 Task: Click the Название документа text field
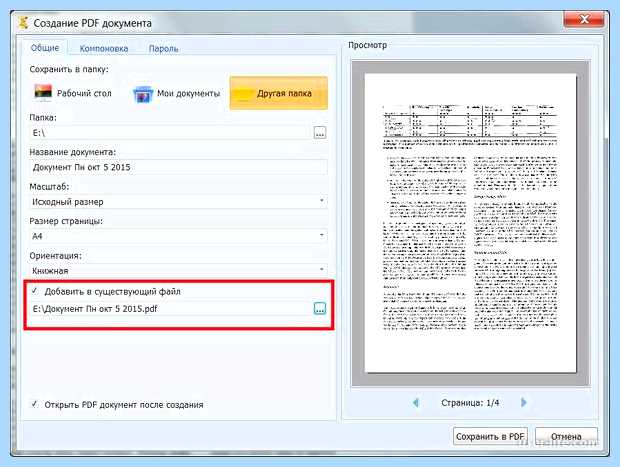click(178, 167)
